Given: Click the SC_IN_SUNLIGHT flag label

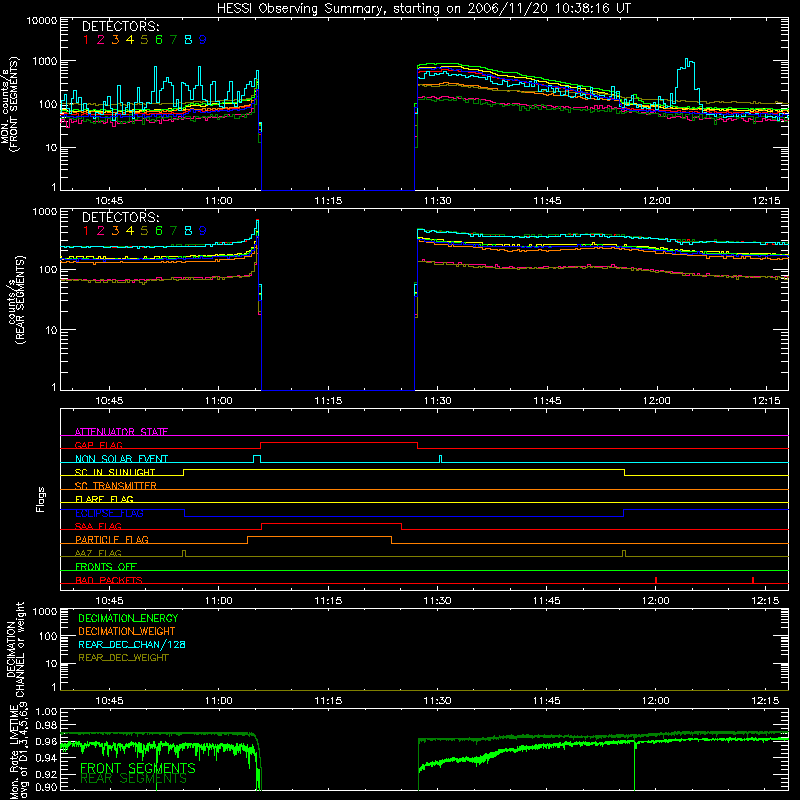Looking at the screenshot, I should [x=115, y=472].
